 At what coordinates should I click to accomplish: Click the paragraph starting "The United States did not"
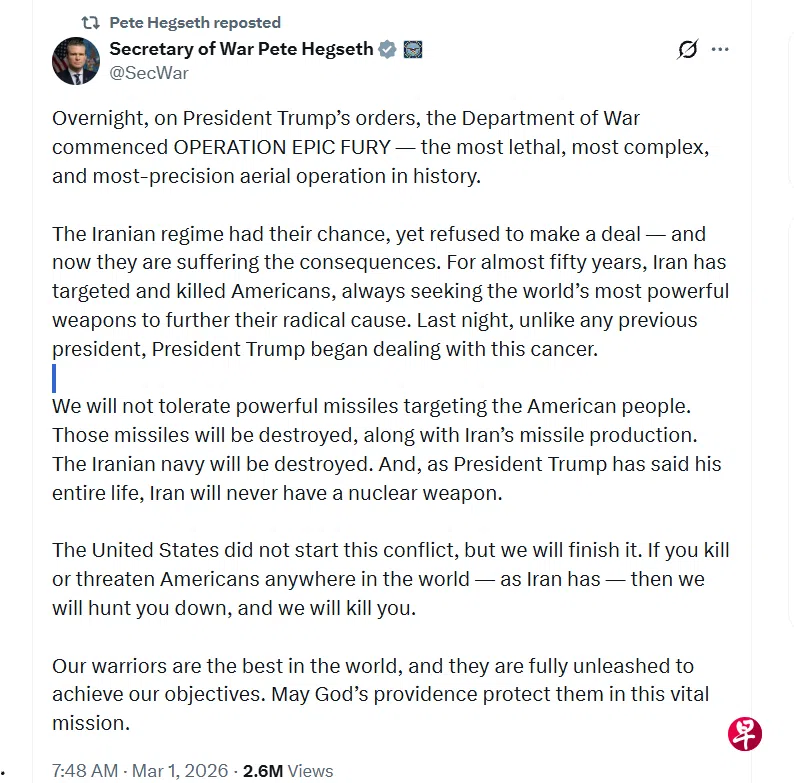(x=390, y=579)
